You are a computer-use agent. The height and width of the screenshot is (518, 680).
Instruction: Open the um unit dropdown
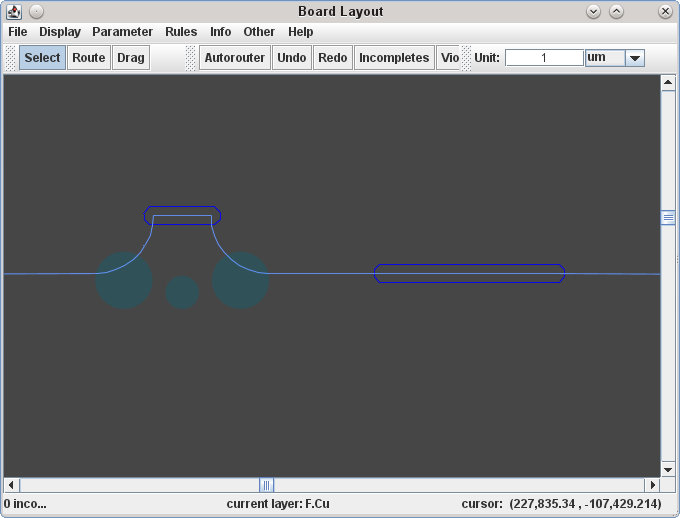click(634, 58)
